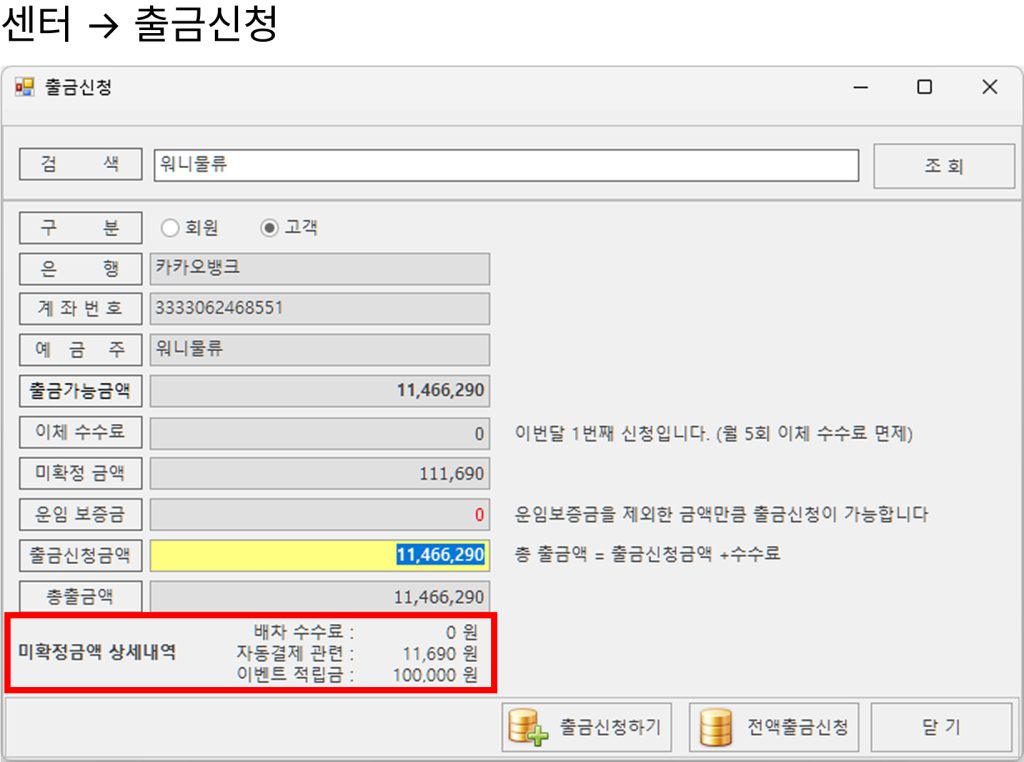
Task: Click the 계좌번호 field with account number
Action: 320,309
